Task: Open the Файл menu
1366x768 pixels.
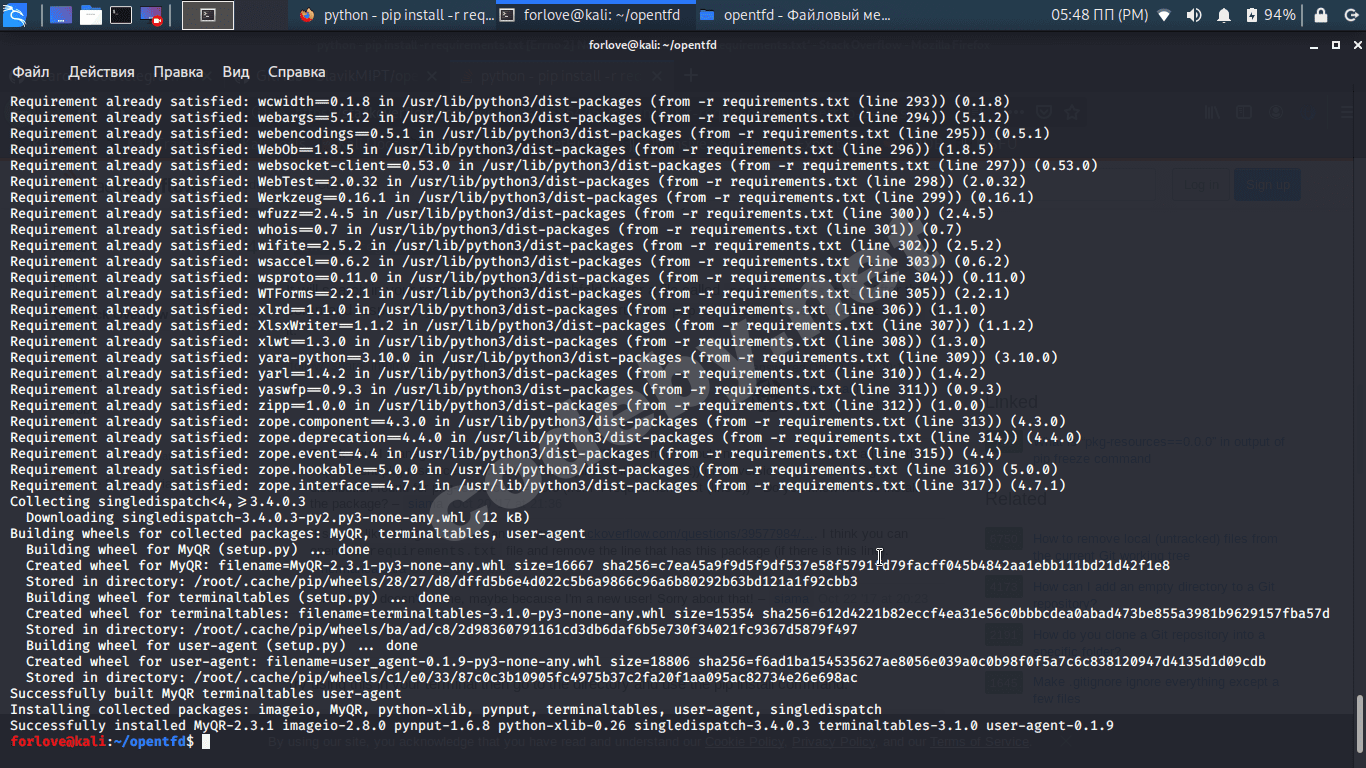Action: point(31,72)
